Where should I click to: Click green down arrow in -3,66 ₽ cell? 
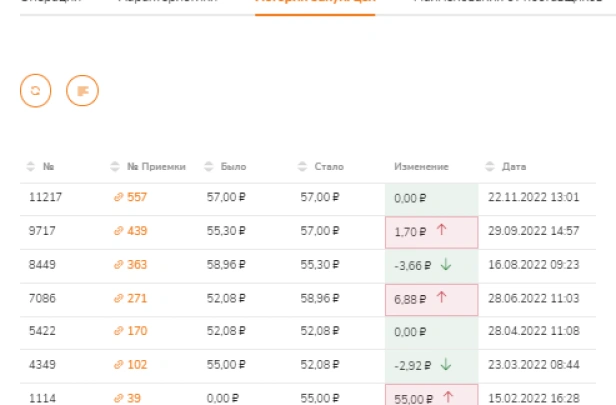tap(446, 264)
